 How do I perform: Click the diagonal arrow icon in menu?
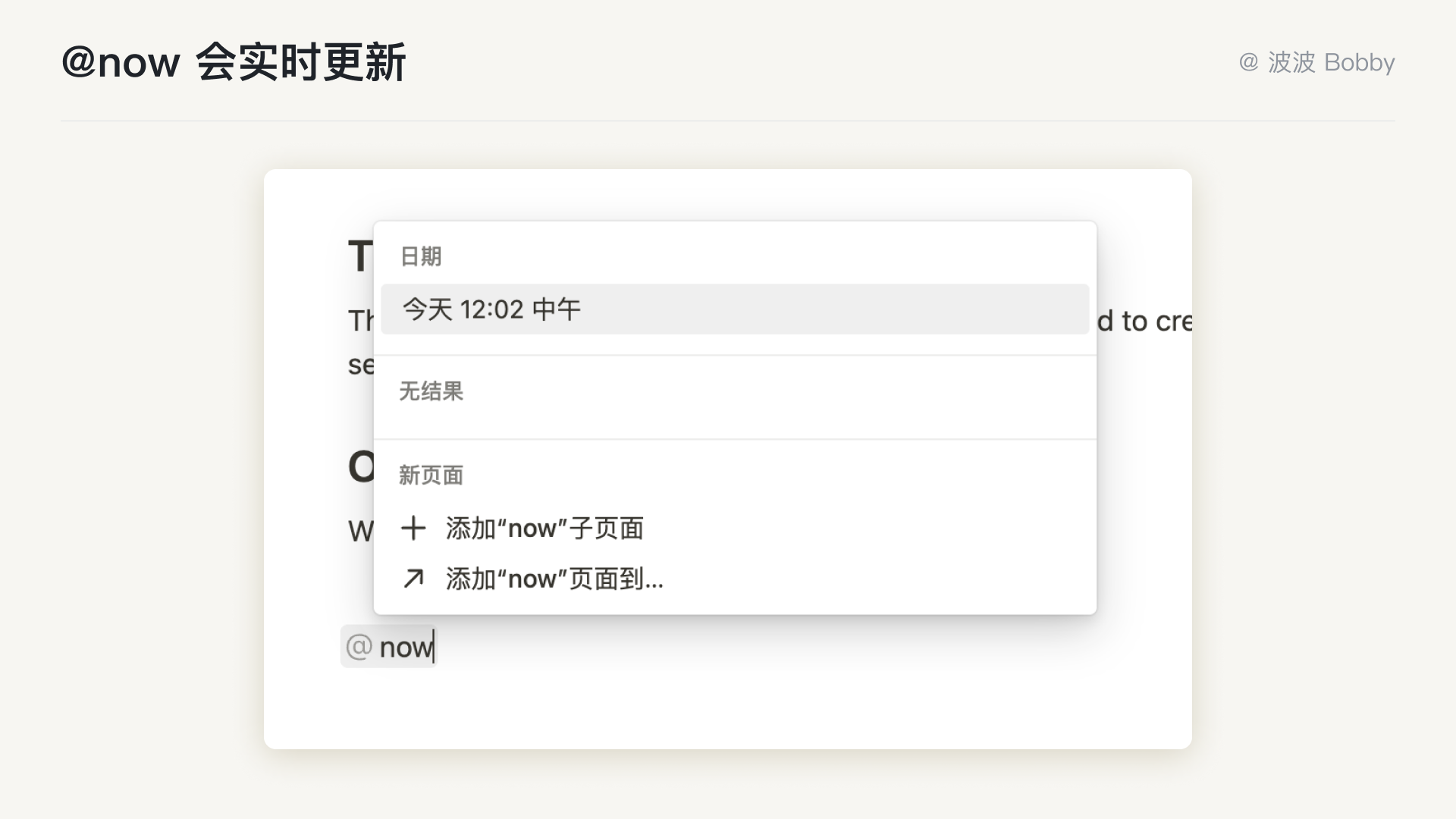pos(413,579)
